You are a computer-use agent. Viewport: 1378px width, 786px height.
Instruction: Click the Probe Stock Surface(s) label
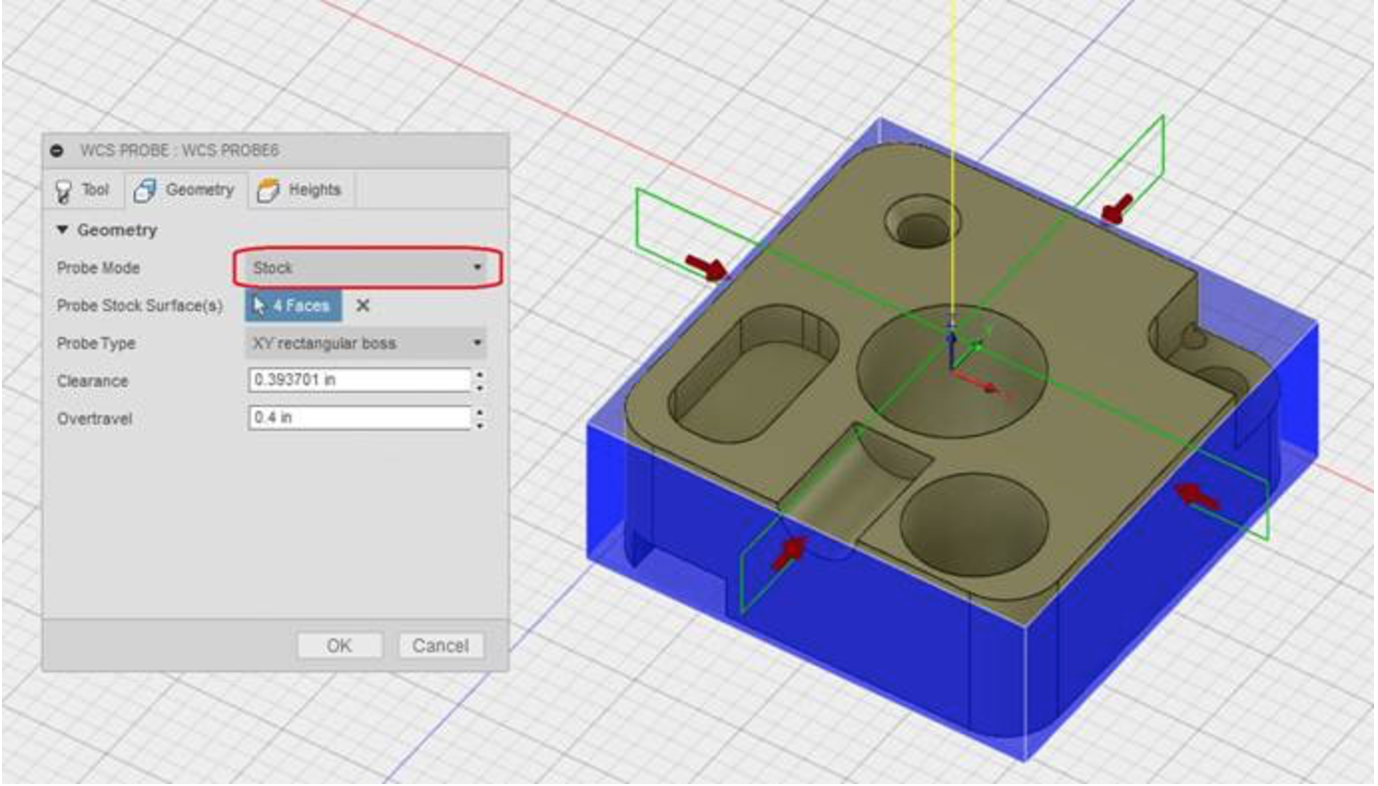click(x=139, y=306)
